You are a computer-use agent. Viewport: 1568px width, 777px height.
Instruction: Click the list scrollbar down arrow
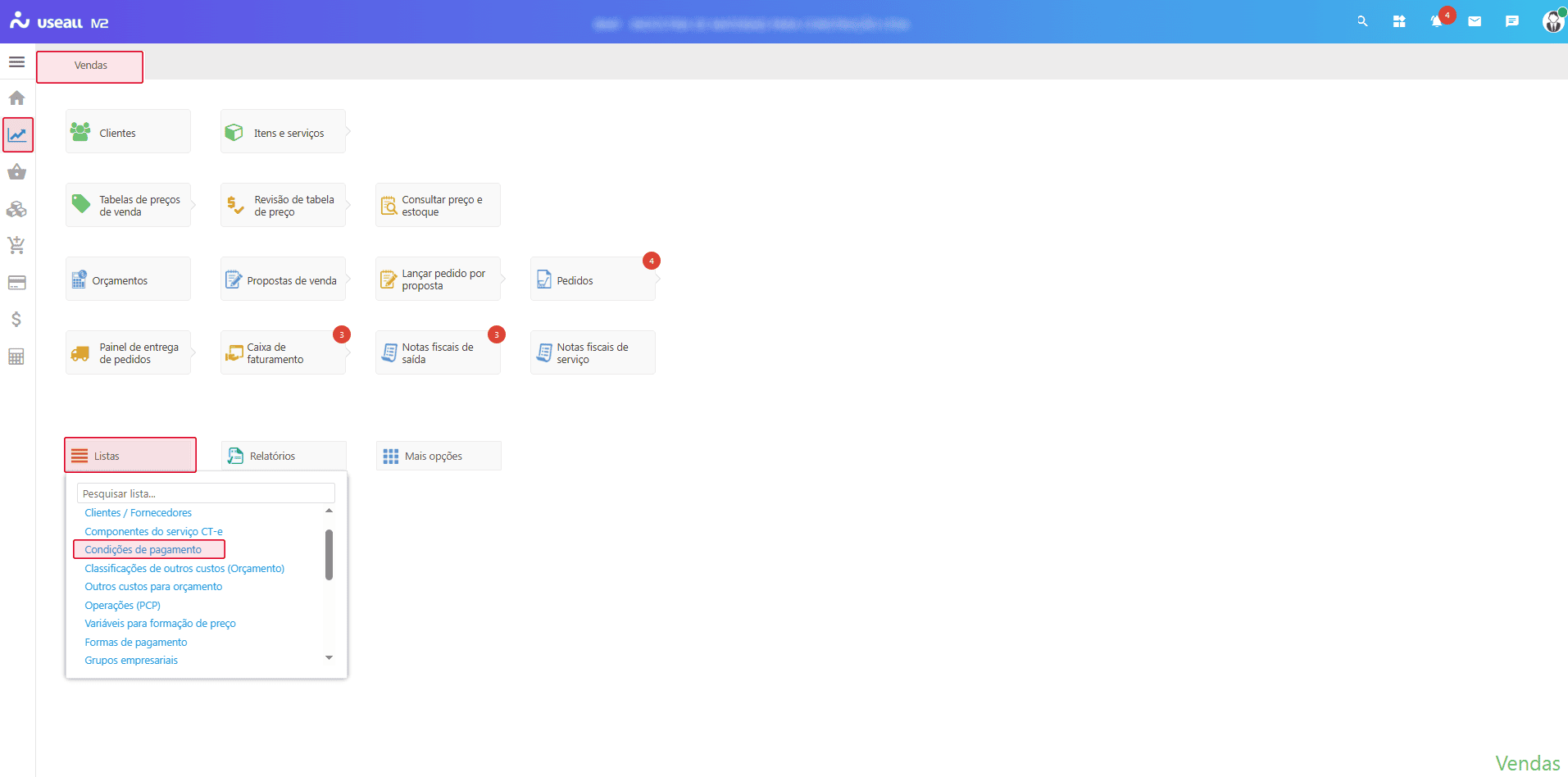coord(329,657)
